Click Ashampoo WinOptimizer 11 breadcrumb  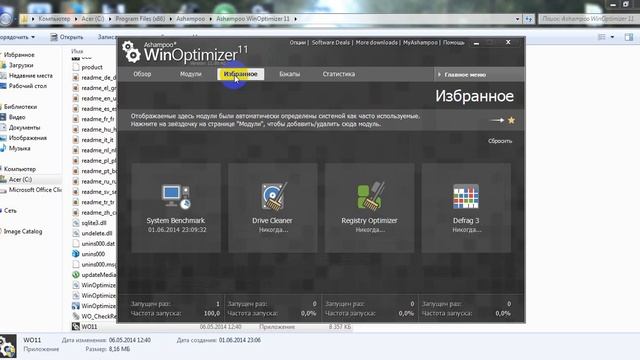(253, 19)
